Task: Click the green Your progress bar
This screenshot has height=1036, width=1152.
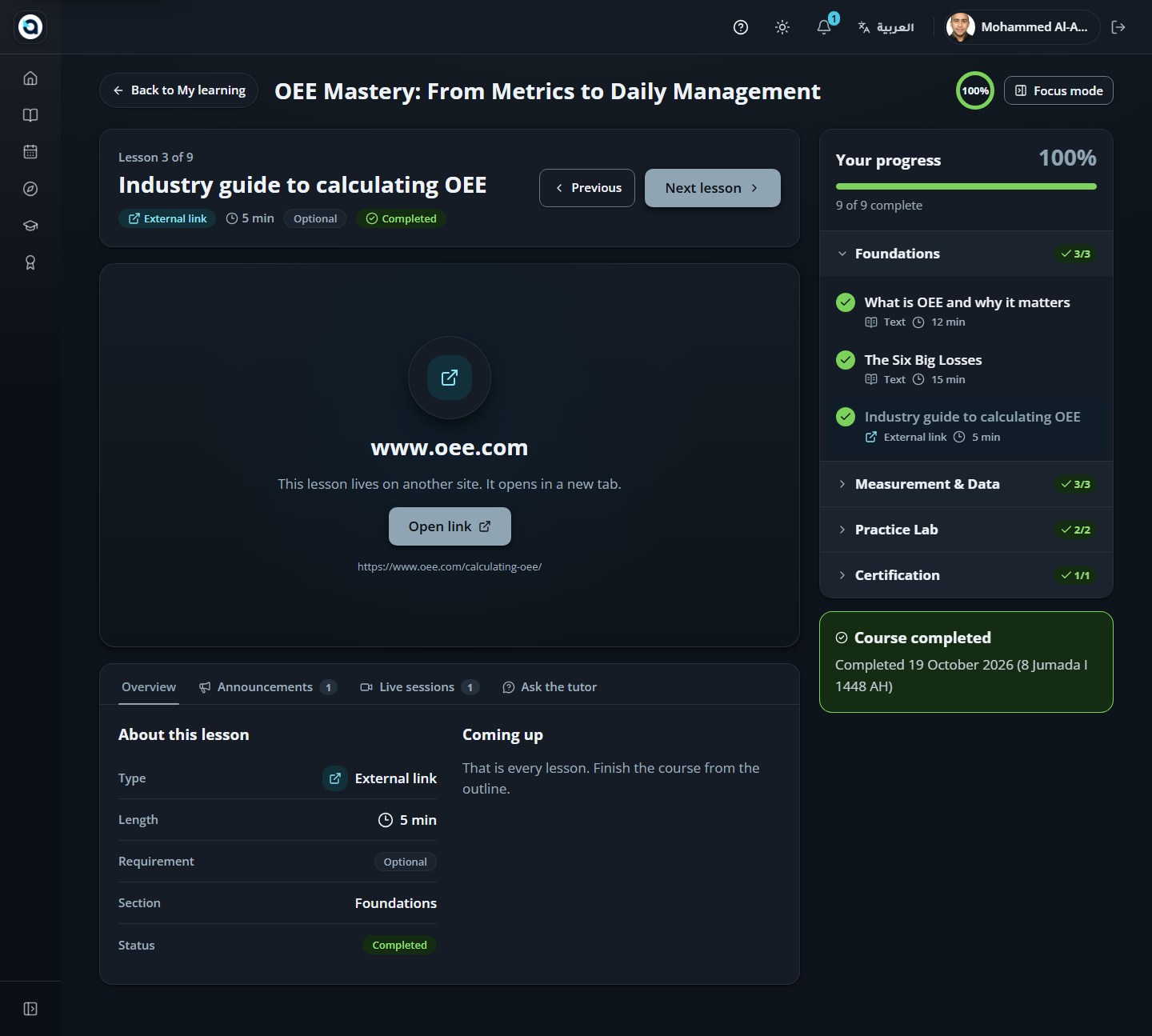Action: tap(966, 186)
